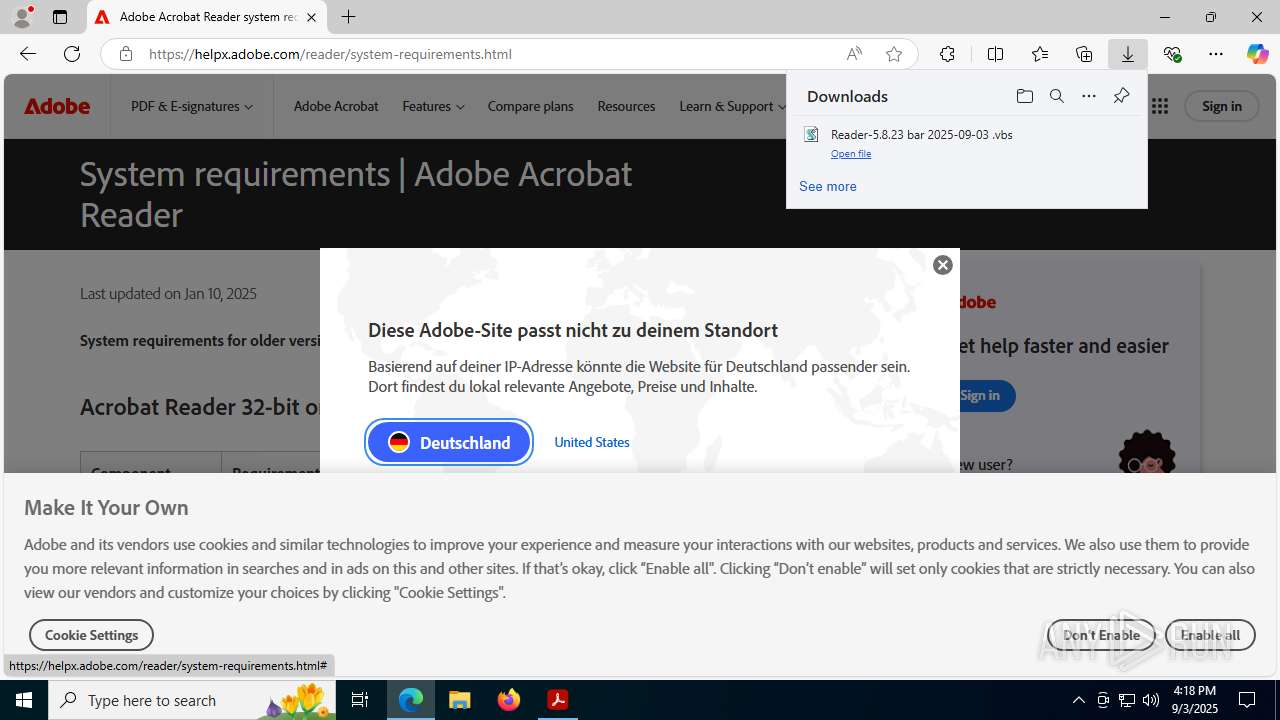Expand the Features dropdown

pyautogui.click(x=433, y=106)
